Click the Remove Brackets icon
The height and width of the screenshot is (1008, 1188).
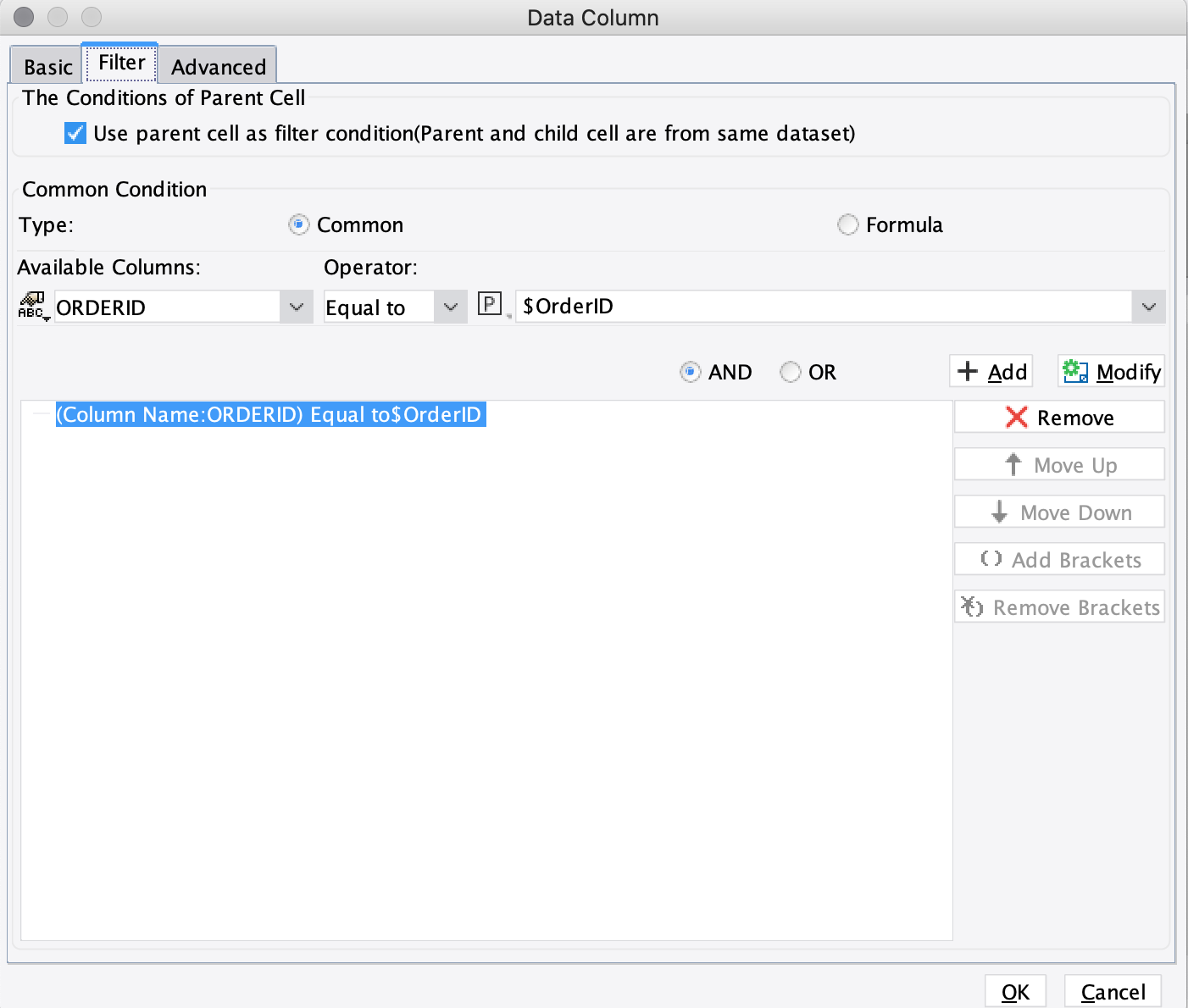[x=972, y=607]
